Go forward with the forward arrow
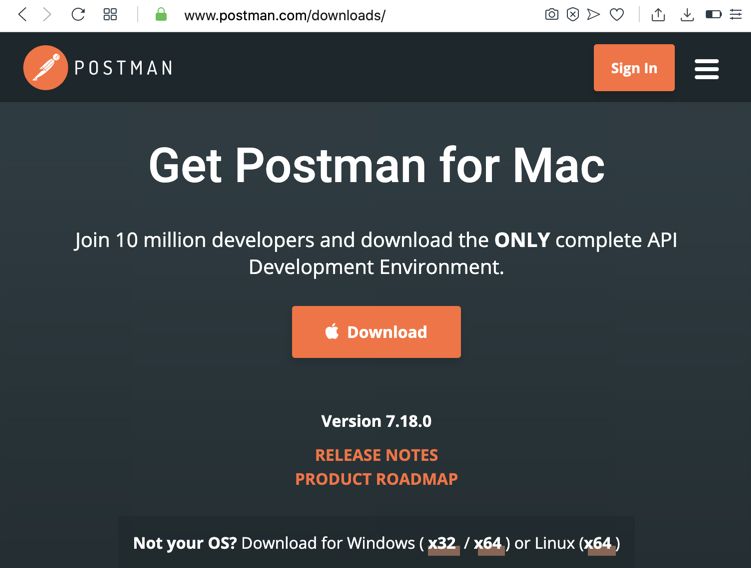751x568 pixels. coord(47,15)
